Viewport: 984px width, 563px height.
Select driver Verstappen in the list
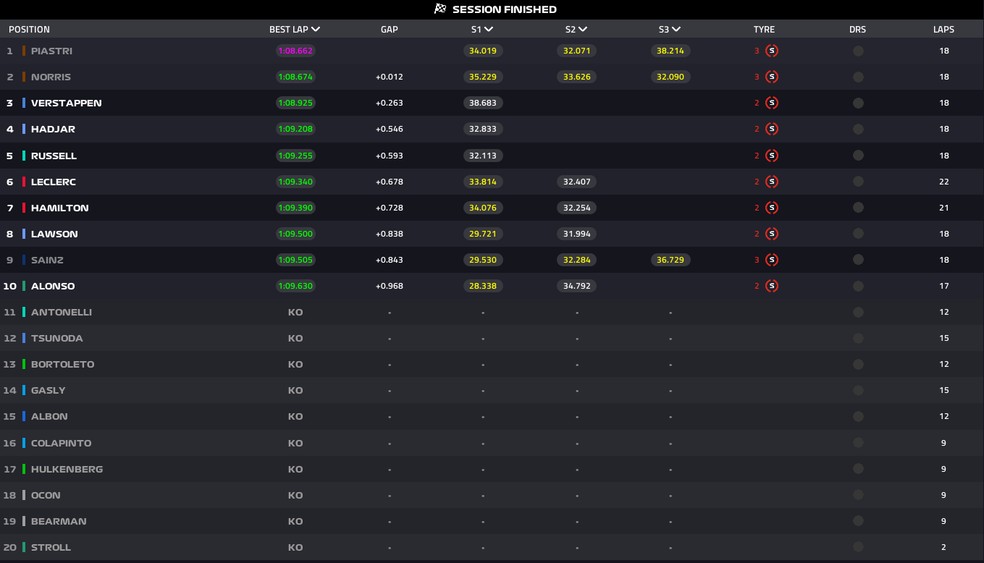(66, 103)
